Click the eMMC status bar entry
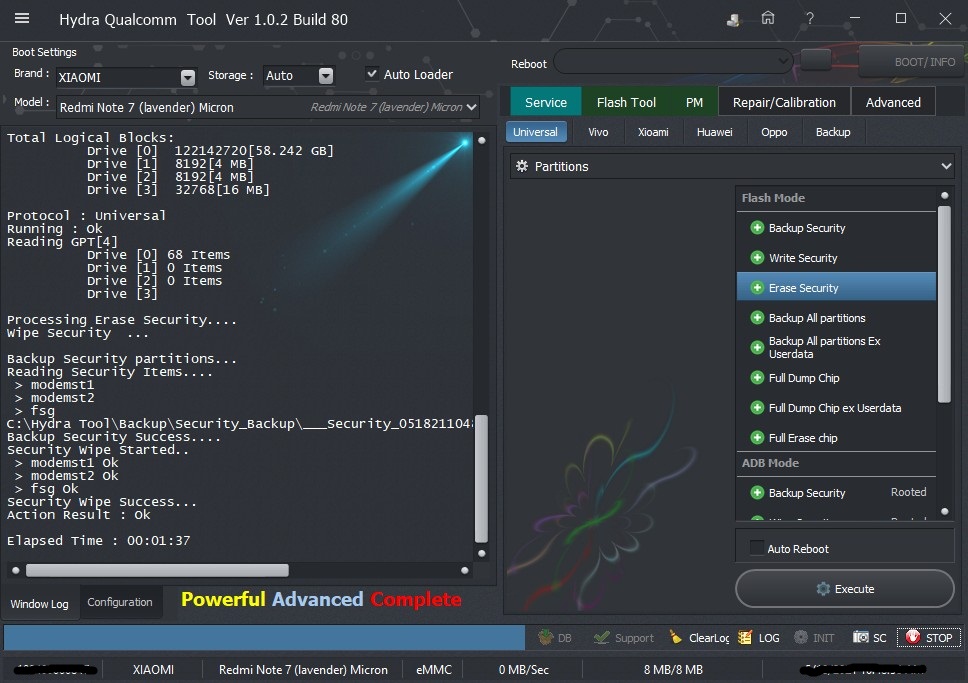This screenshot has height=683, width=968. point(433,669)
